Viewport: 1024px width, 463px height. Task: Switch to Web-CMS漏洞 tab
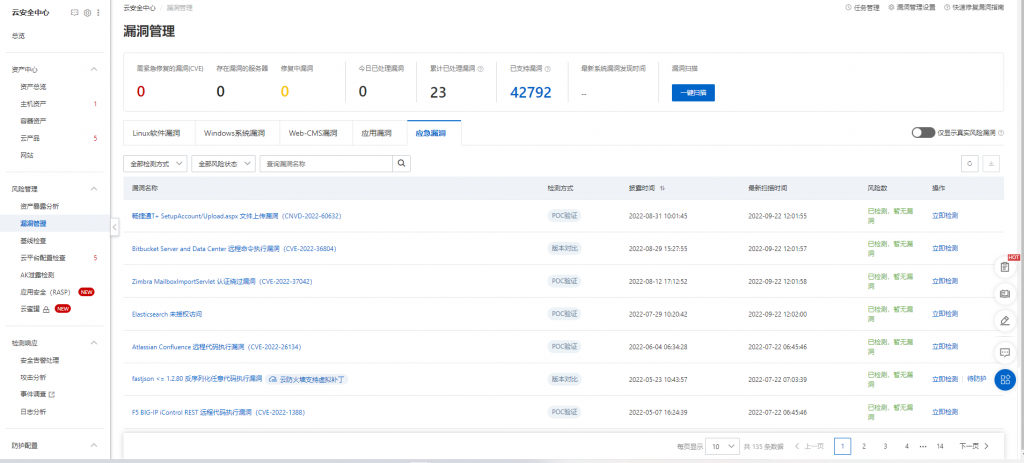click(x=313, y=133)
